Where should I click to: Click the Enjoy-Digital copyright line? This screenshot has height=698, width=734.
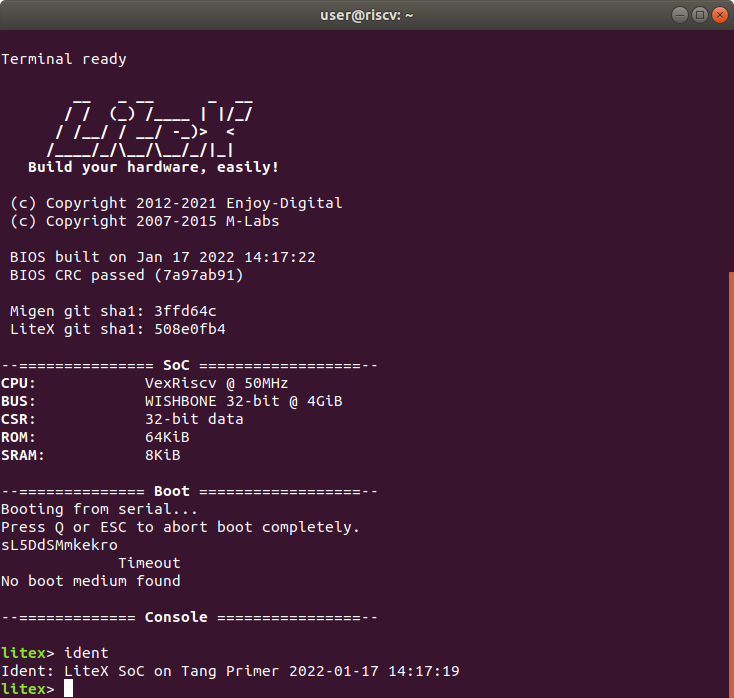point(176,203)
